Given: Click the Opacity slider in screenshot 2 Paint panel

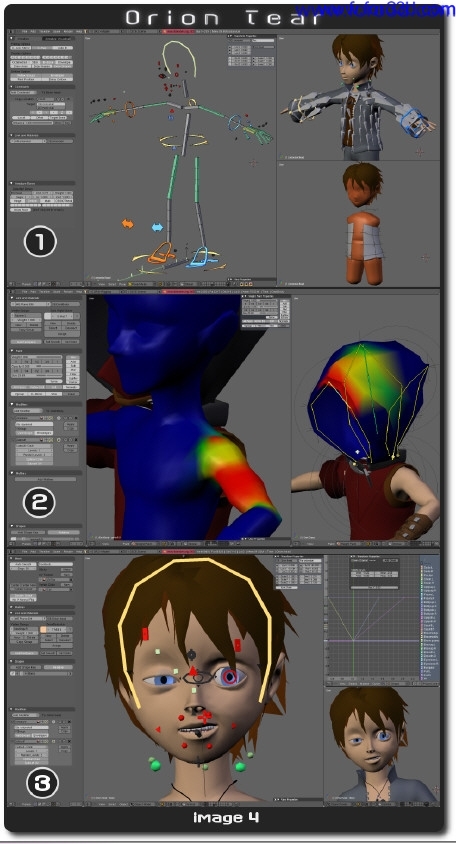Looking at the screenshot, I should tap(36, 366).
